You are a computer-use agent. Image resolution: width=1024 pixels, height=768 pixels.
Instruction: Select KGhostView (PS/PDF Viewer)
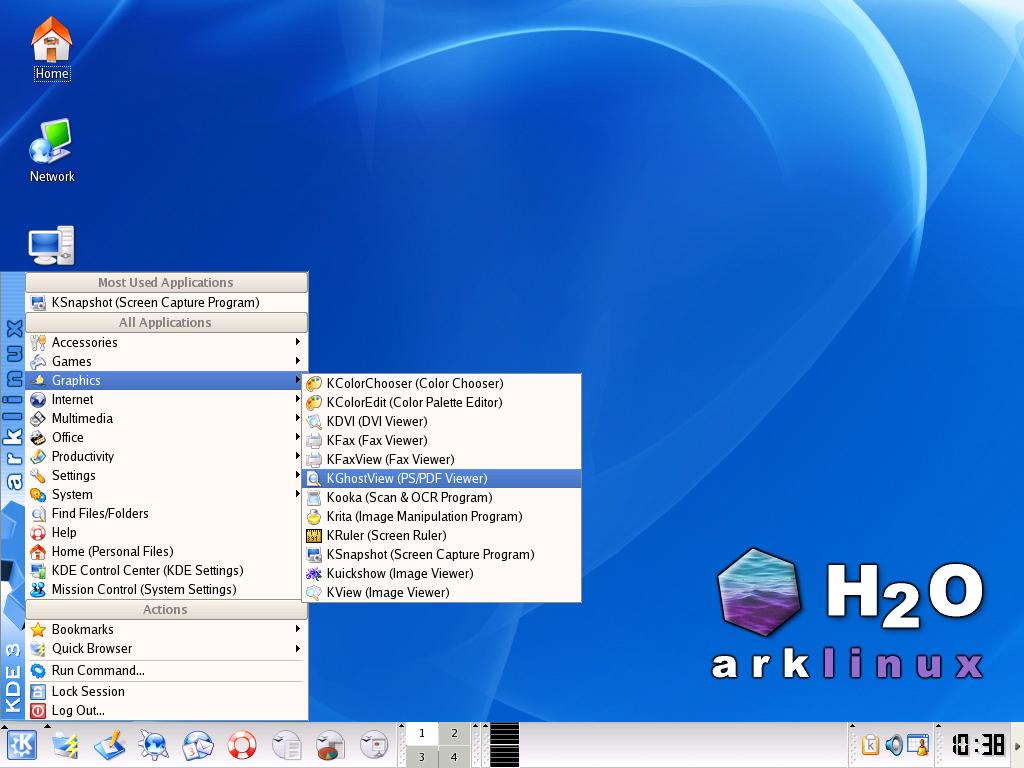(x=442, y=478)
